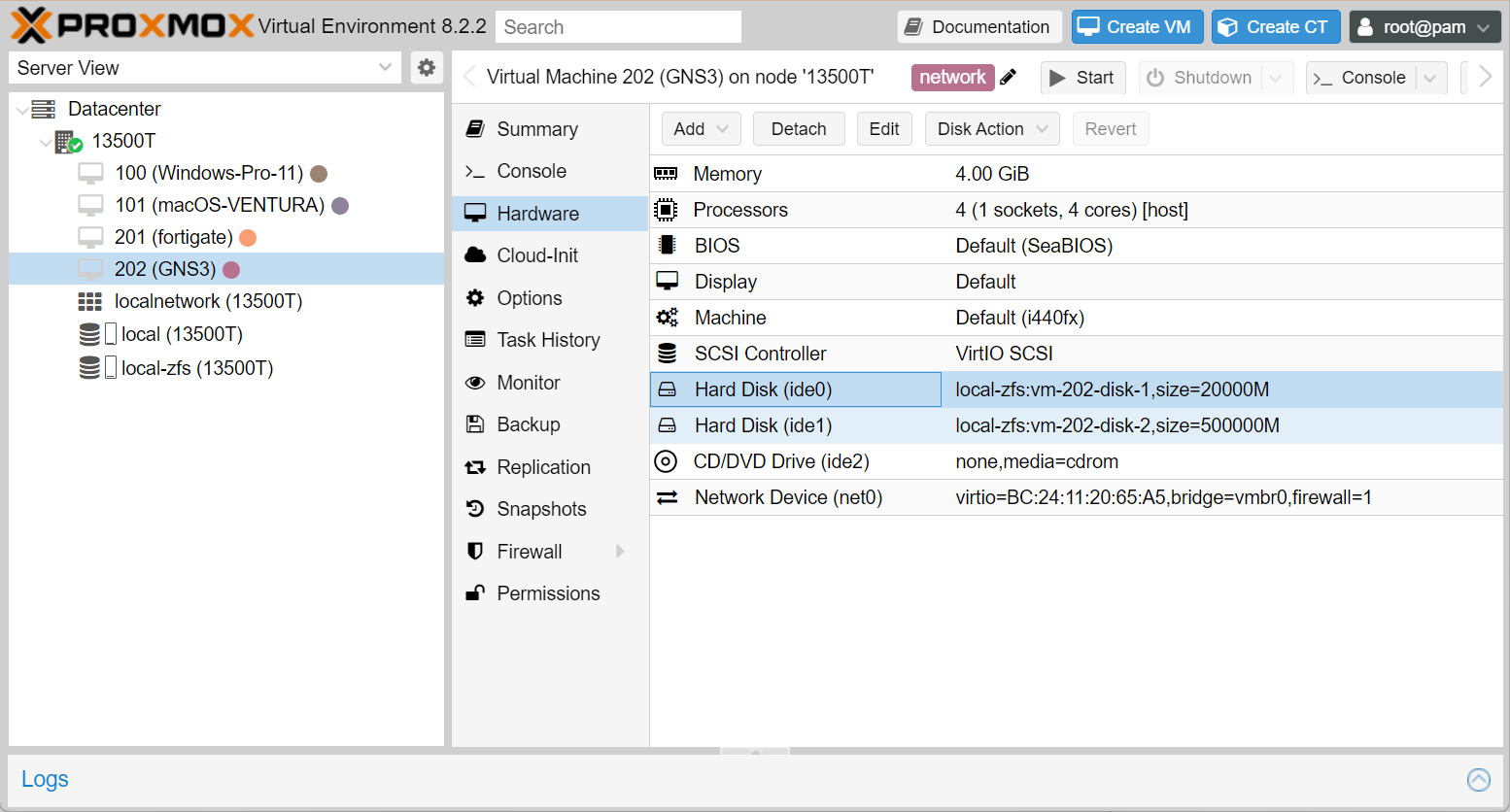Open the Shutdown options arrow

(x=1276, y=78)
